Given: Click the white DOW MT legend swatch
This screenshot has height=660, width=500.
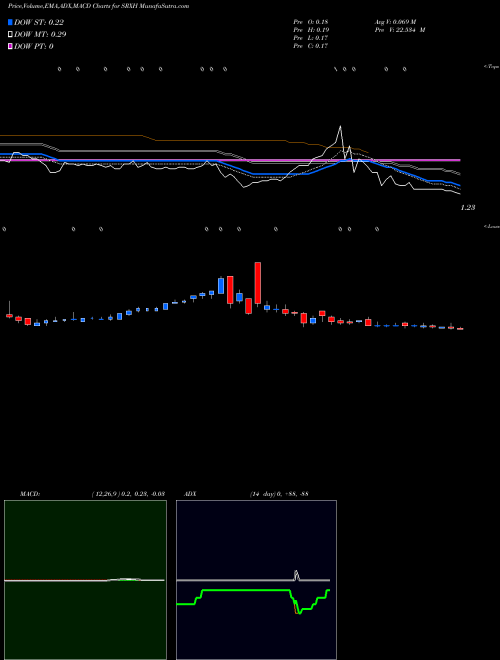Looking at the screenshot, I should click(x=10, y=34).
